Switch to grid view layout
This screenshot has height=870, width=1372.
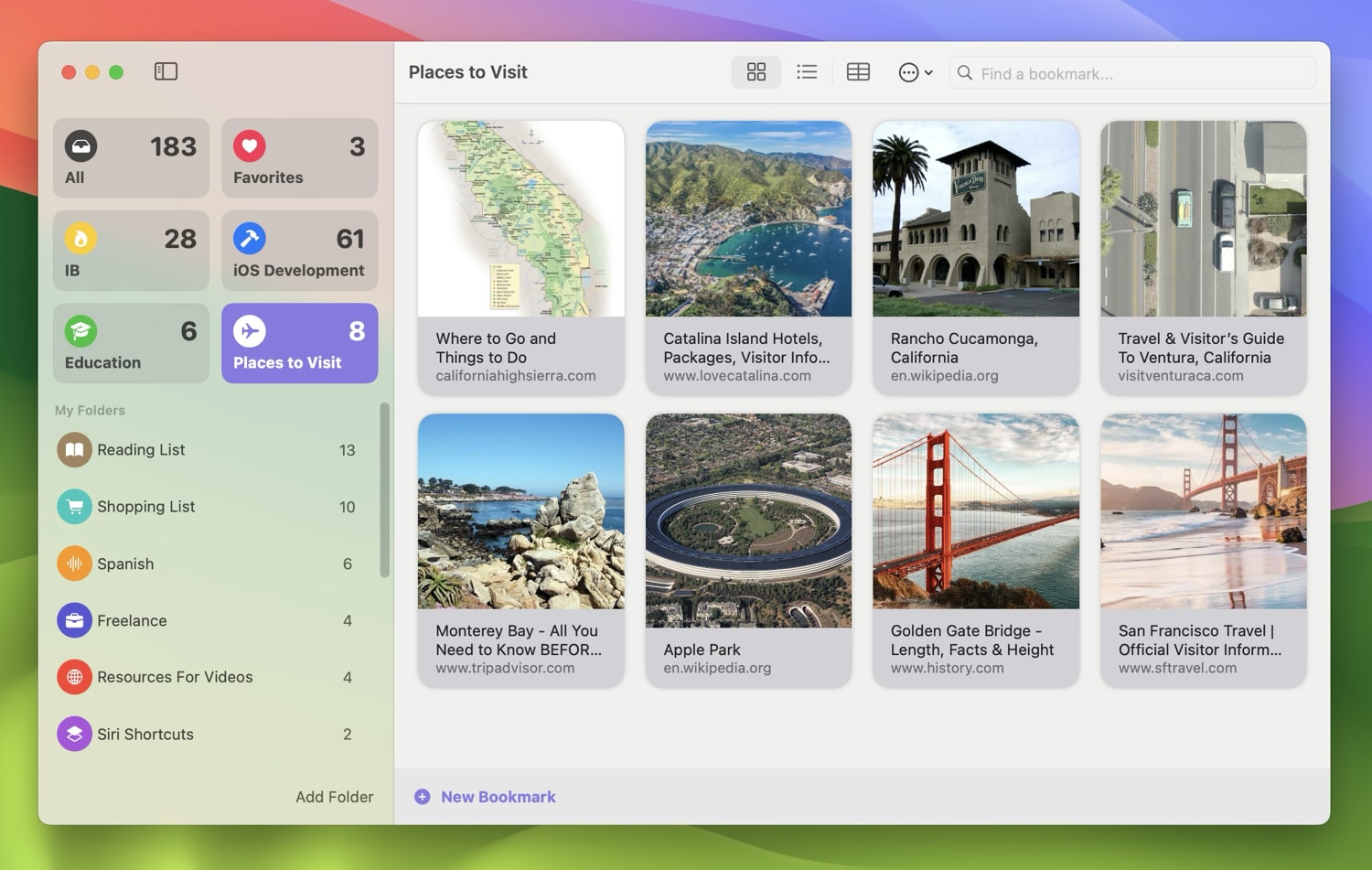pos(756,72)
